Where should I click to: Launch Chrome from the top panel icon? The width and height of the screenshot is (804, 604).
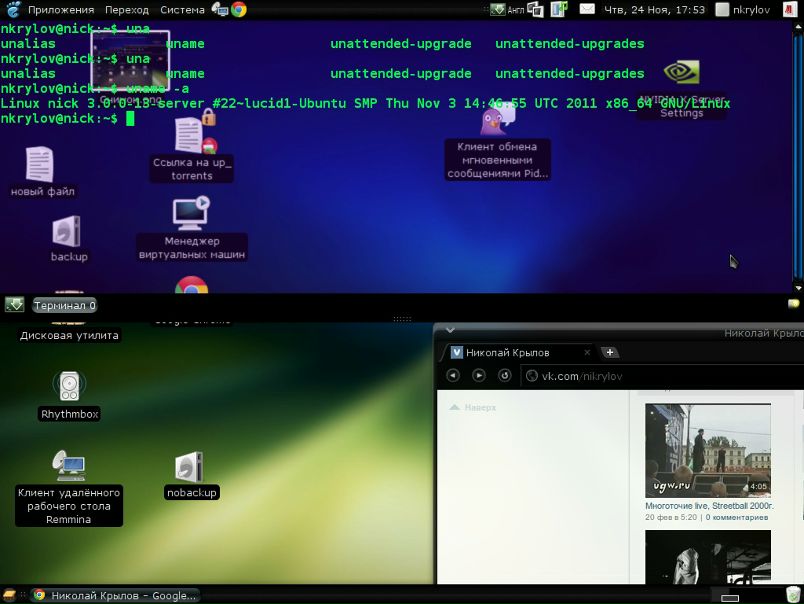238,9
